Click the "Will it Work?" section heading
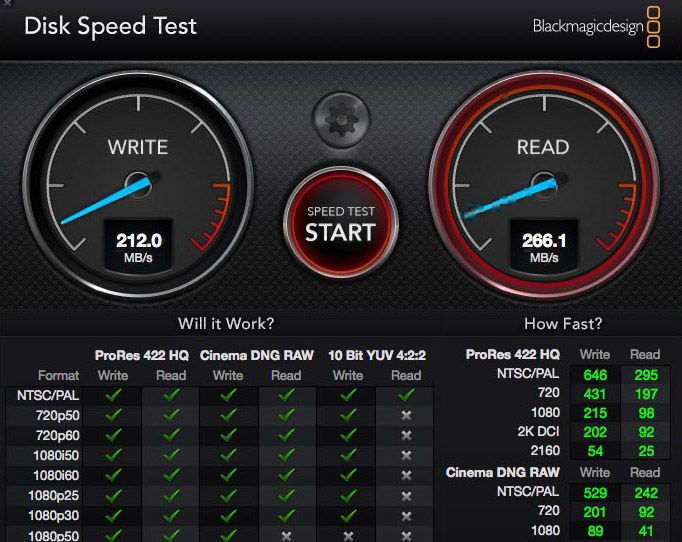682x542 pixels. pyautogui.click(x=226, y=323)
